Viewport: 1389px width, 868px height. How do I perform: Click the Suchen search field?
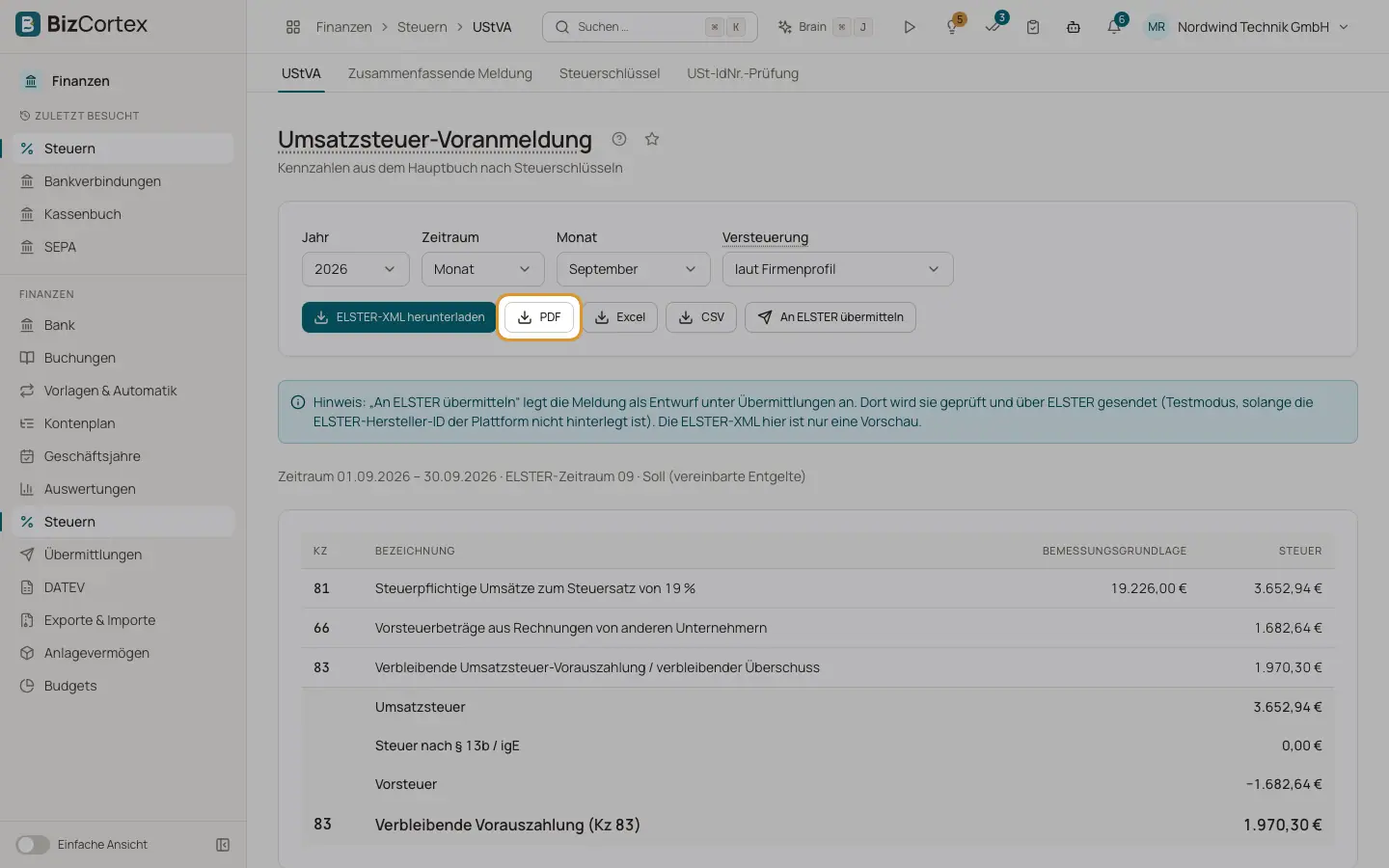click(x=649, y=27)
